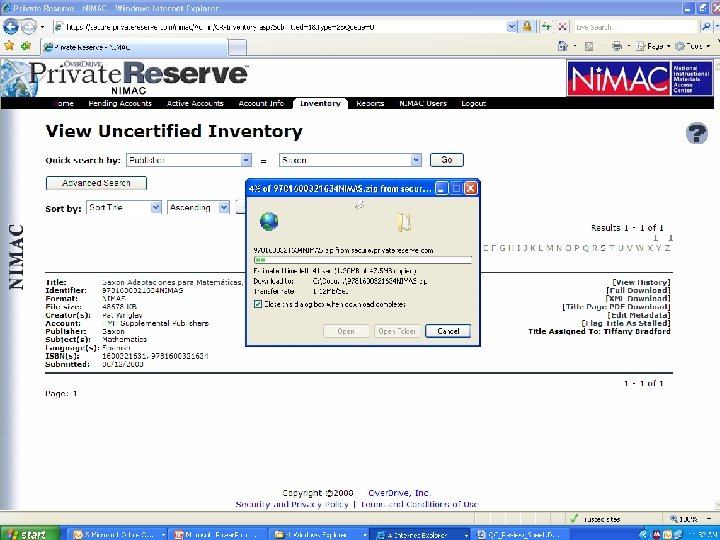Click the View History link

tap(641, 282)
